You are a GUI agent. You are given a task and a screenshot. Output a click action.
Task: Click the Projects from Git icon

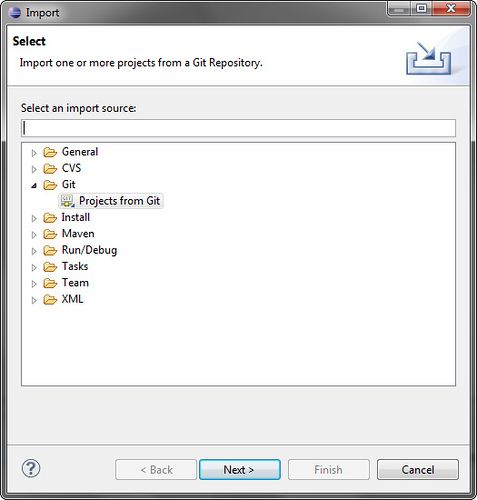(67, 201)
